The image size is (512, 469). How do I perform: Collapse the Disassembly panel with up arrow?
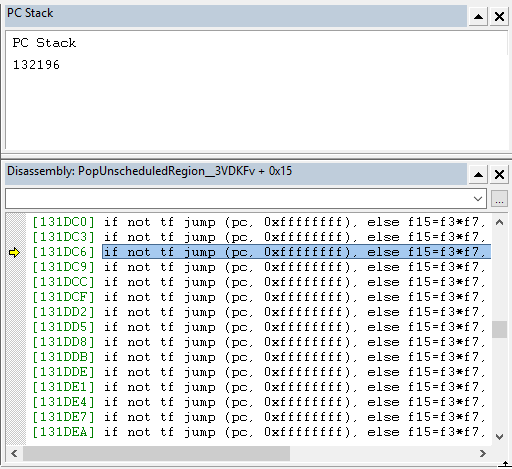coord(478,174)
